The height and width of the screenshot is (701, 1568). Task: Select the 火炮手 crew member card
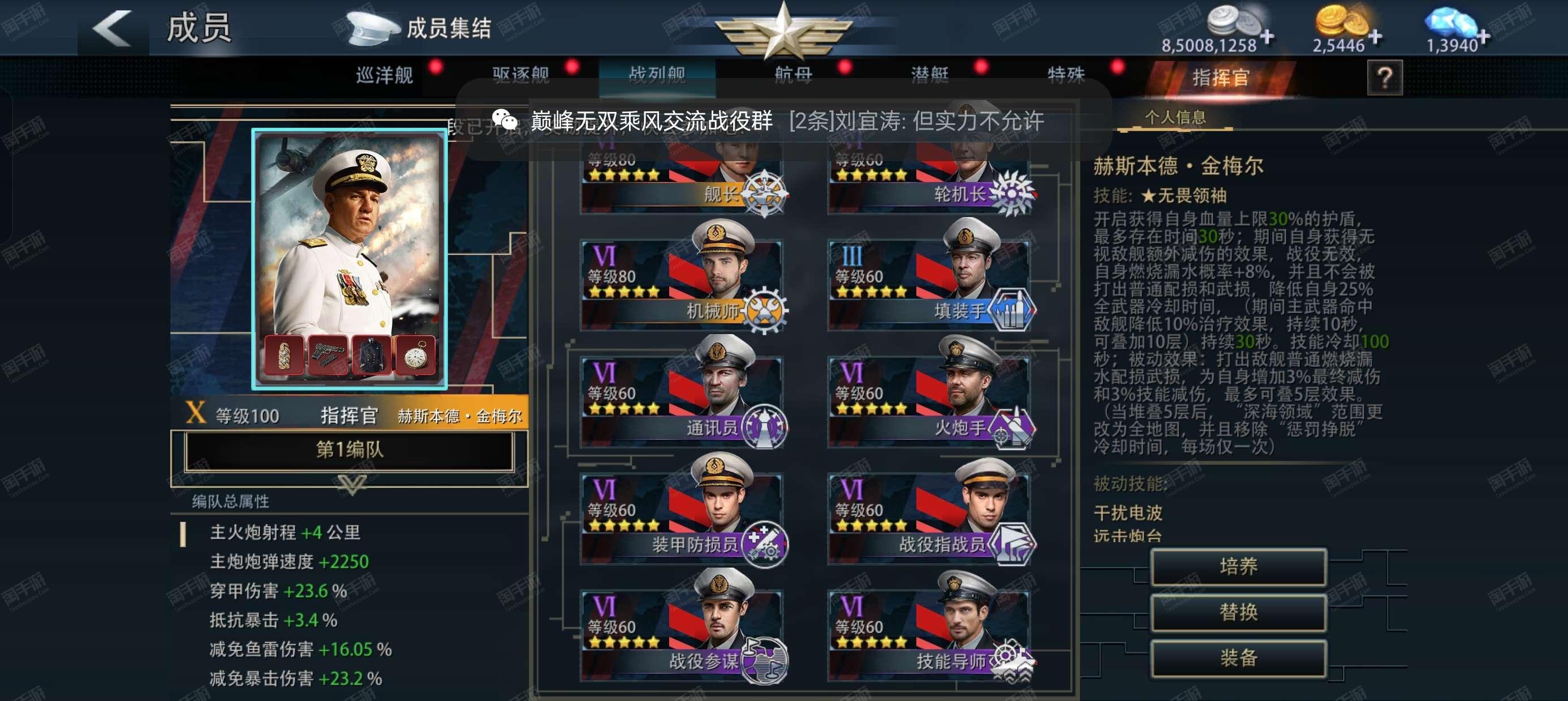click(930, 398)
